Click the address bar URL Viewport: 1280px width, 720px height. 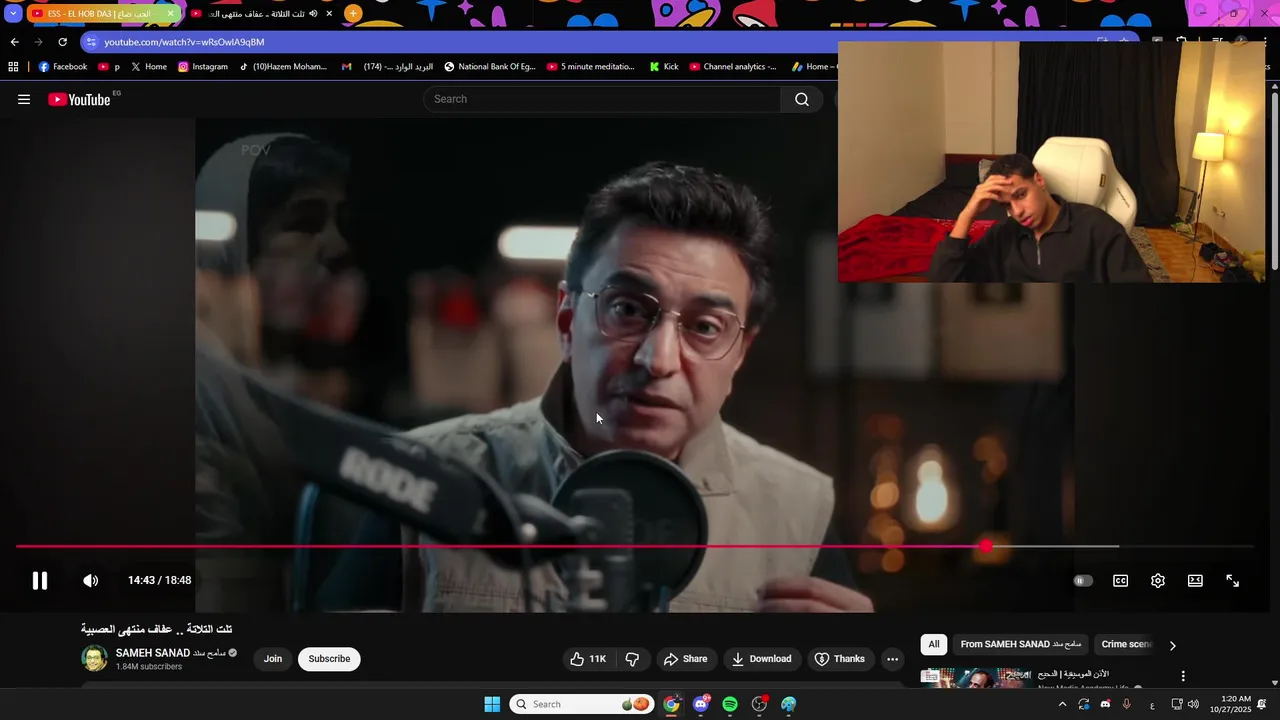point(184,42)
